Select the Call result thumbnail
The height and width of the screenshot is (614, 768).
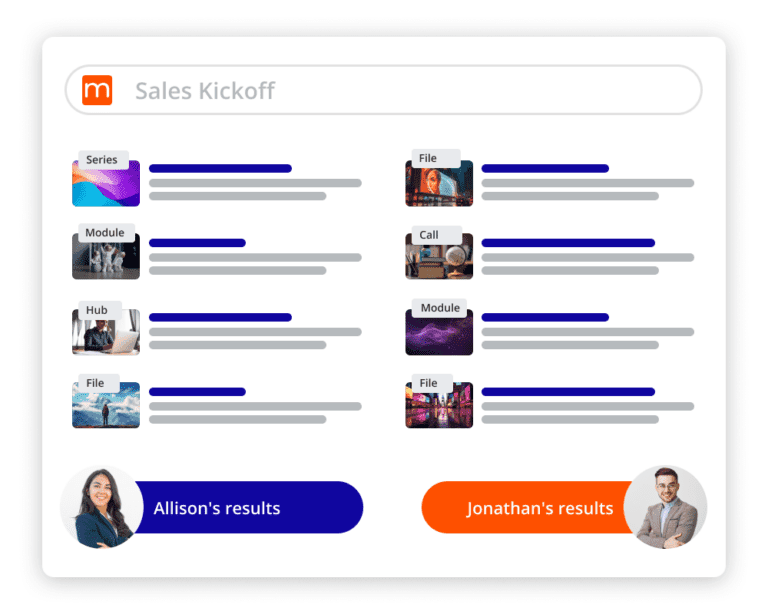(x=438, y=259)
